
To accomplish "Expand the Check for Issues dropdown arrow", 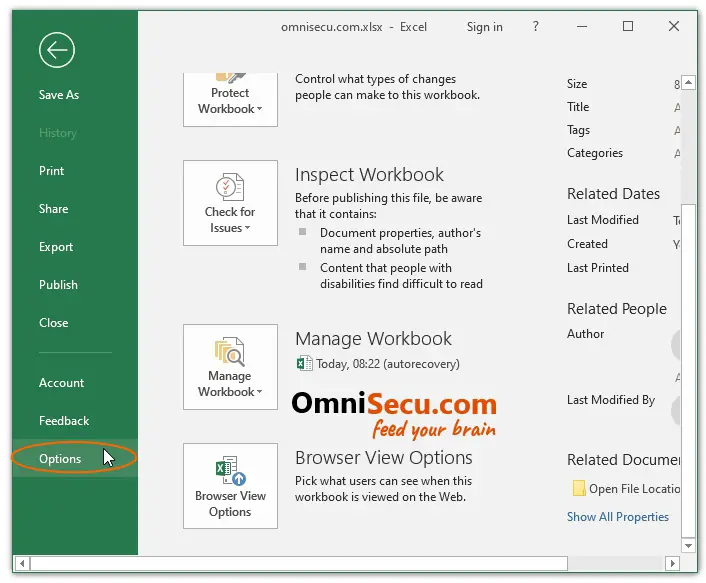I will (x=247, y=228).
